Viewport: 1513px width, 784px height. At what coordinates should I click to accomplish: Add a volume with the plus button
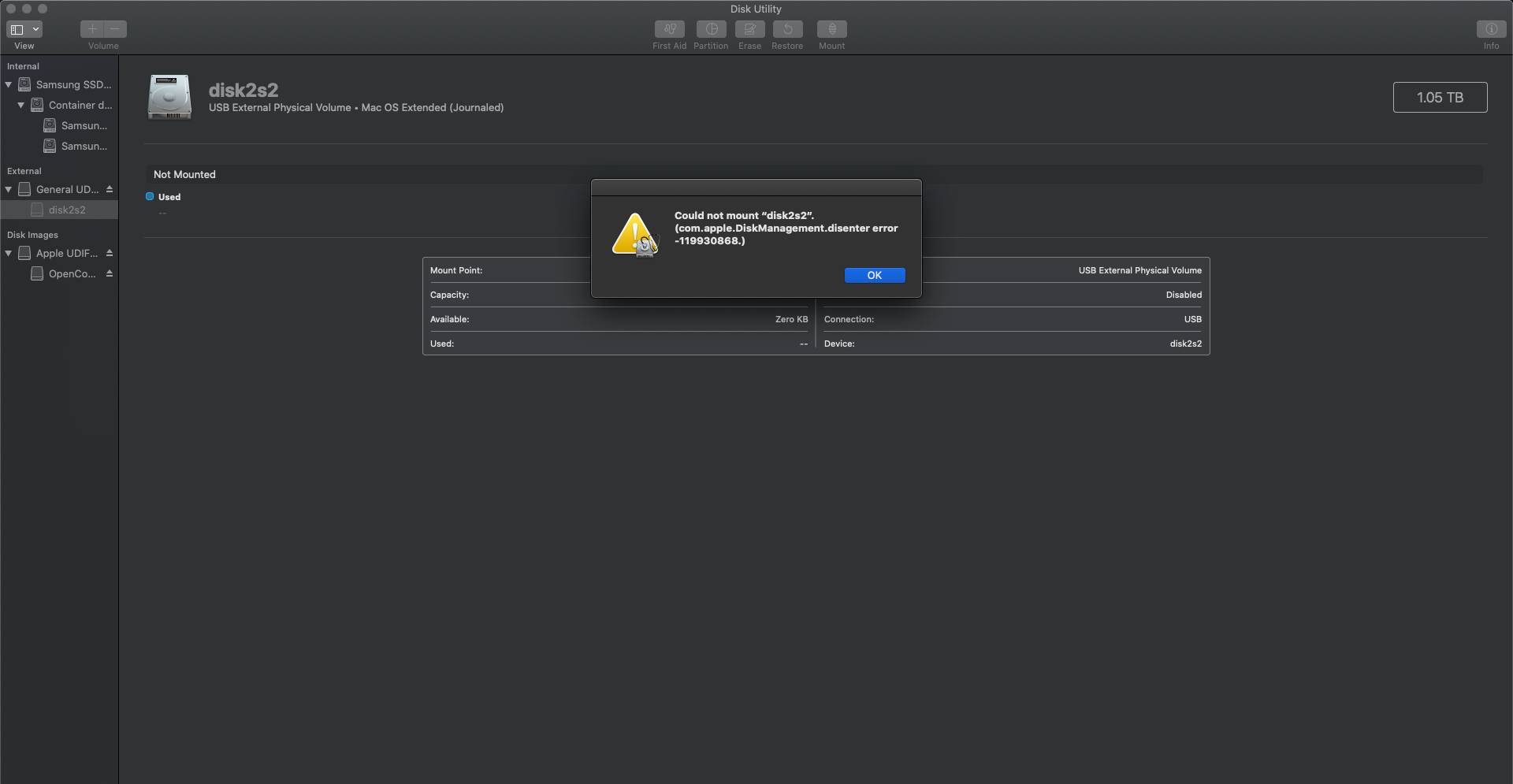pyautogui.click(x=91, y=29)
